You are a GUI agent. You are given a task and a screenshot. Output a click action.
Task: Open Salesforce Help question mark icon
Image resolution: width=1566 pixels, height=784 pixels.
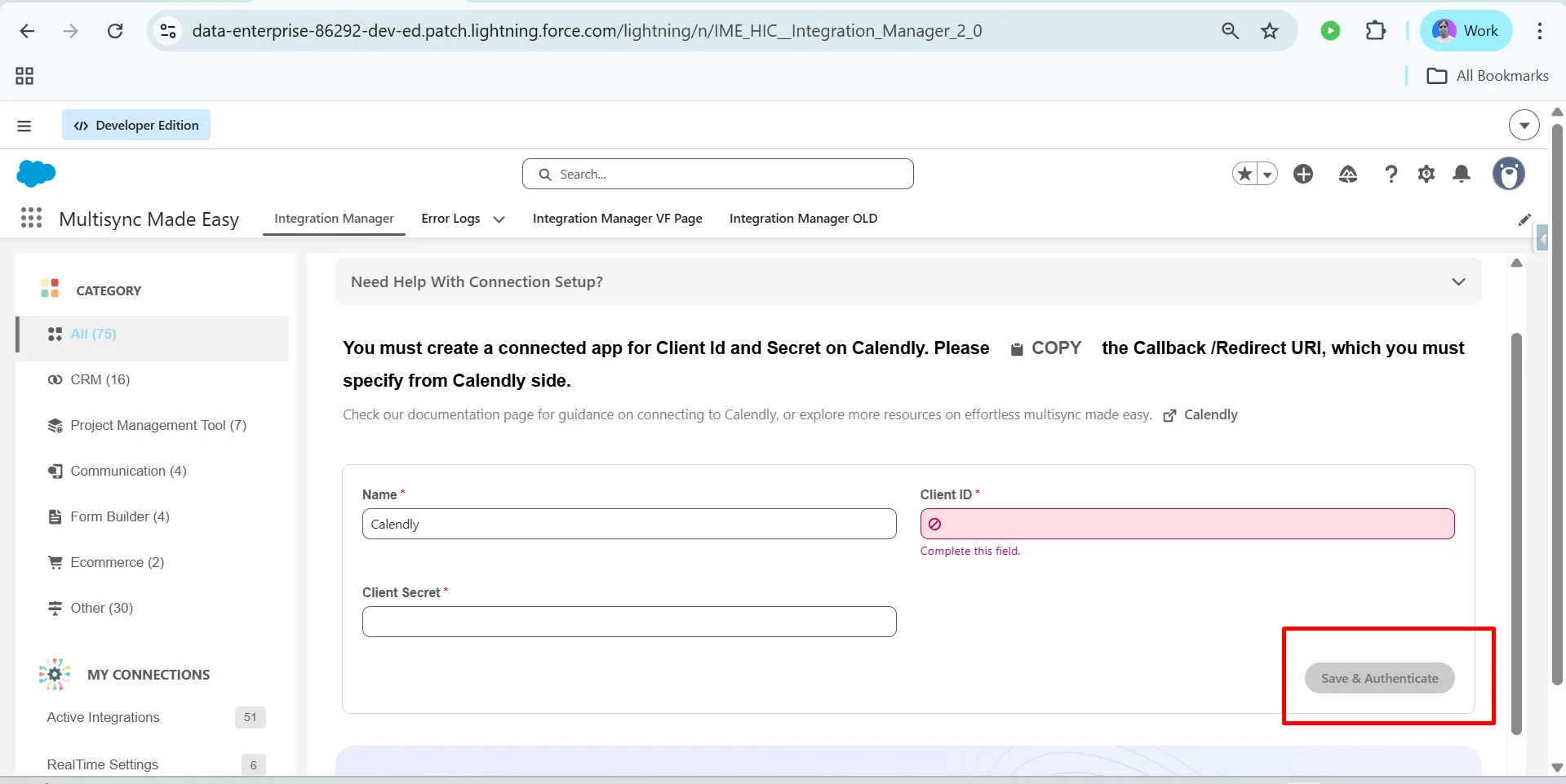click(1391, 174)
